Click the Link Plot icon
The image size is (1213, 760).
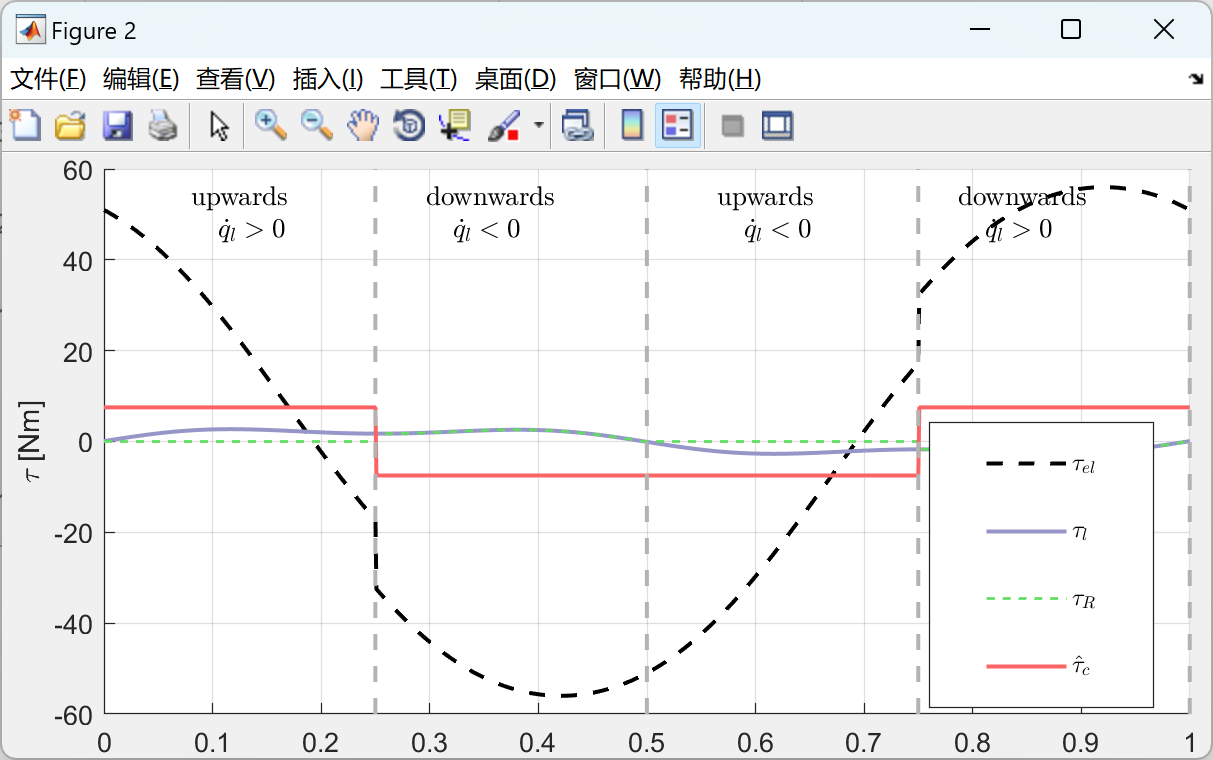point(577,126)
